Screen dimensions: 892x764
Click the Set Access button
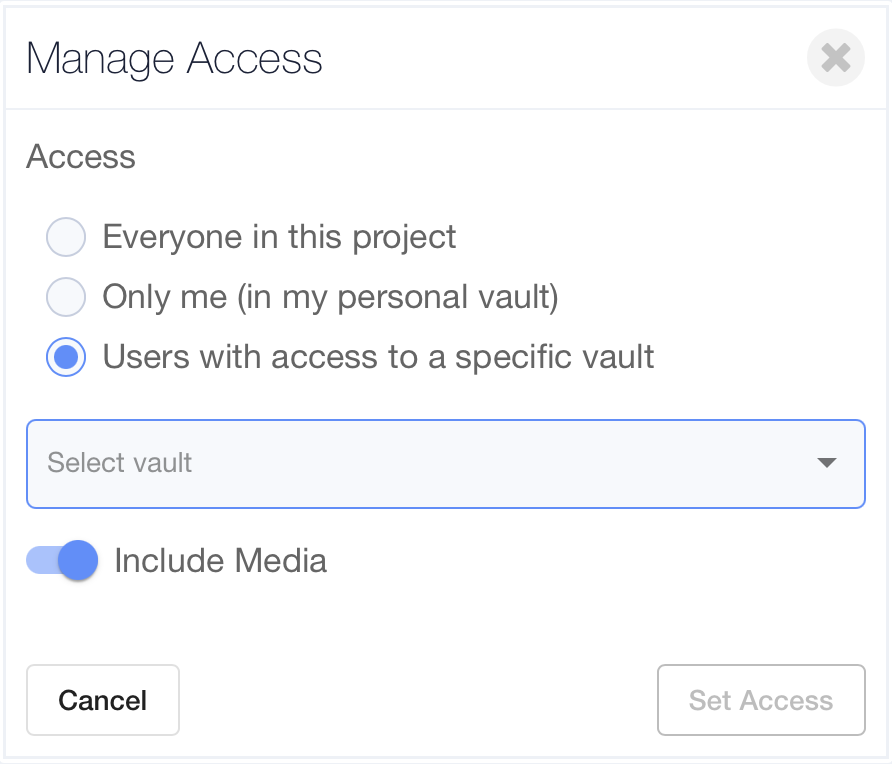(761, 700)
